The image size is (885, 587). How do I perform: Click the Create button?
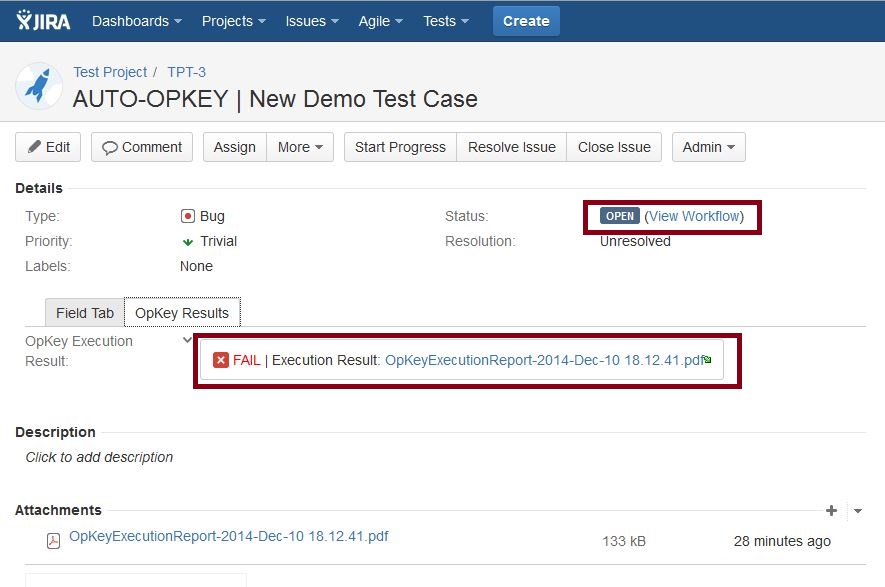[x=526, y=21]
